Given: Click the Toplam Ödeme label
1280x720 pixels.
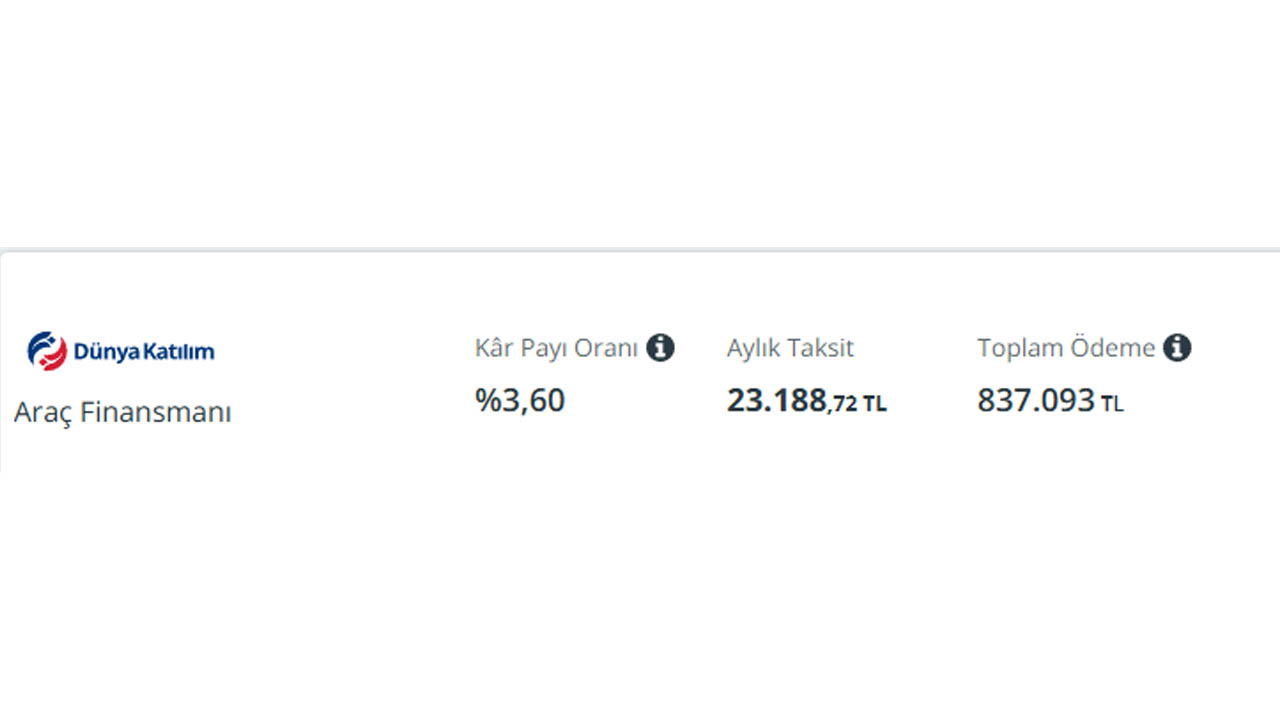Looking at the screenshot, I should click(1066, 348).
